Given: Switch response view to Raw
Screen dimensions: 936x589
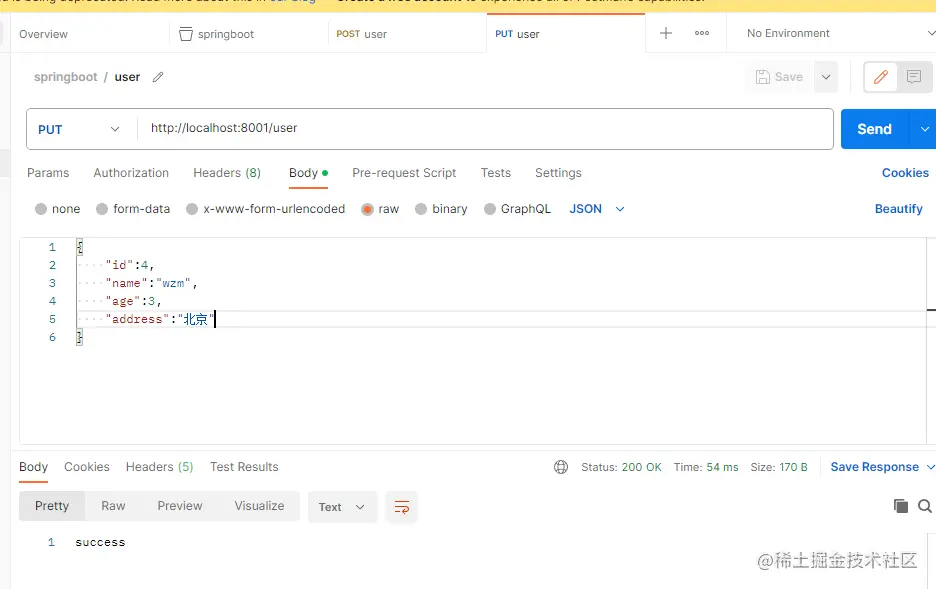Looking at the screenshot, I should pyautogui.click(x=113, y=506).
